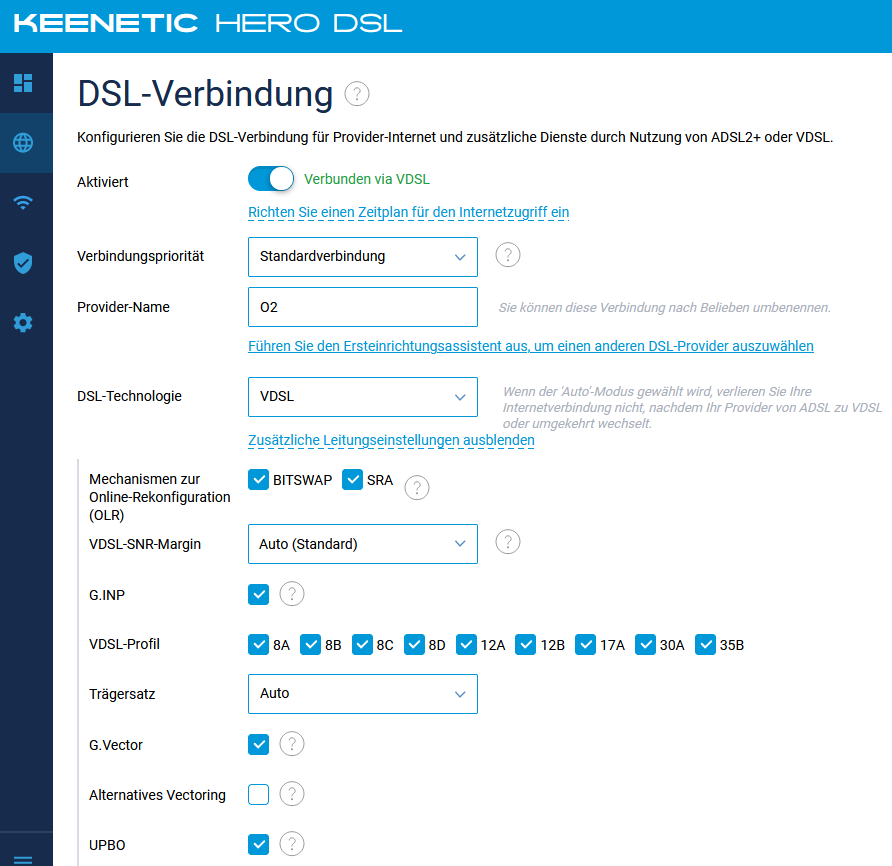Open the security shield icon in sidebar
The image size is (892, 866).
23,263
